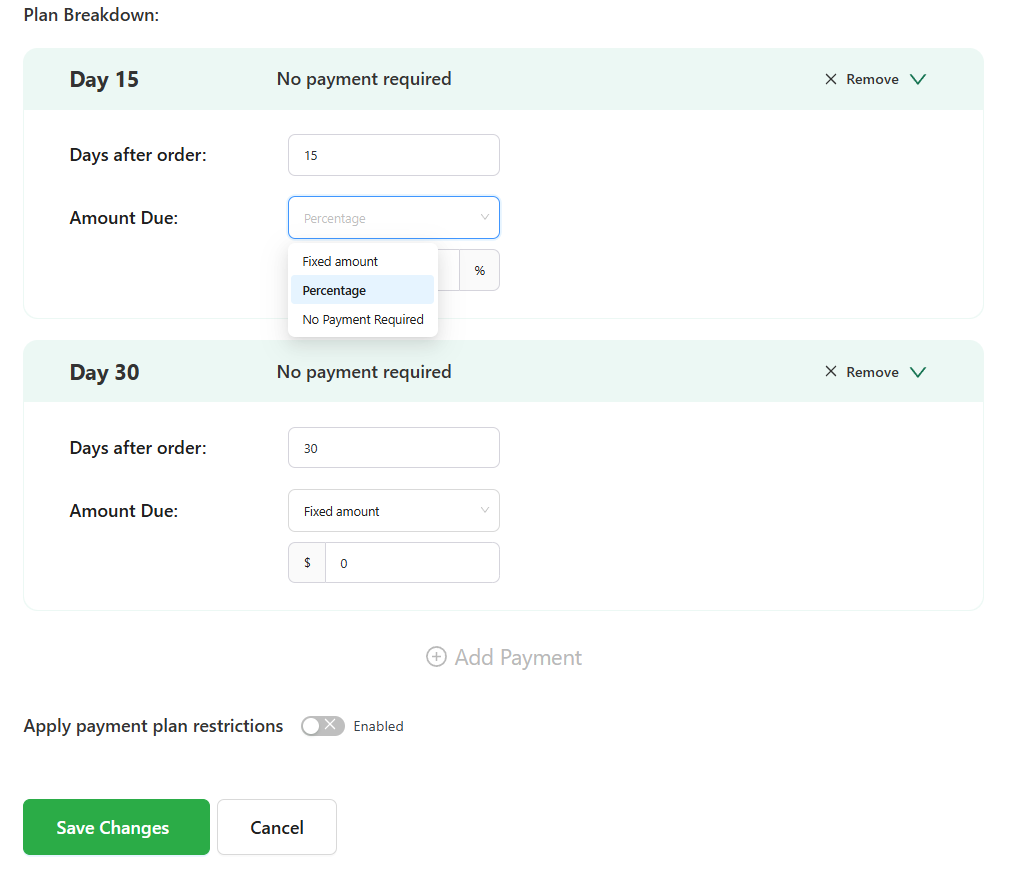Viewport: 1009px width, 873px height.
Task: Click the $ prefix on Day 30 amount
Action: click(307, 563)
